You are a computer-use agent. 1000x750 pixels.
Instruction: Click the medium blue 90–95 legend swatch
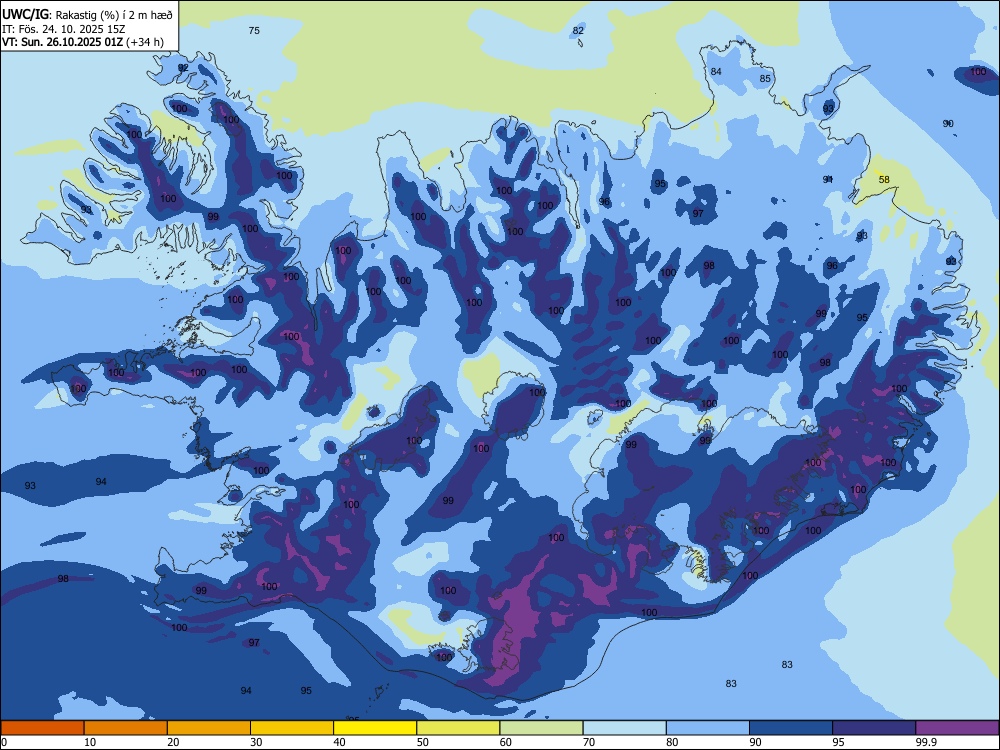pos(791,728)
